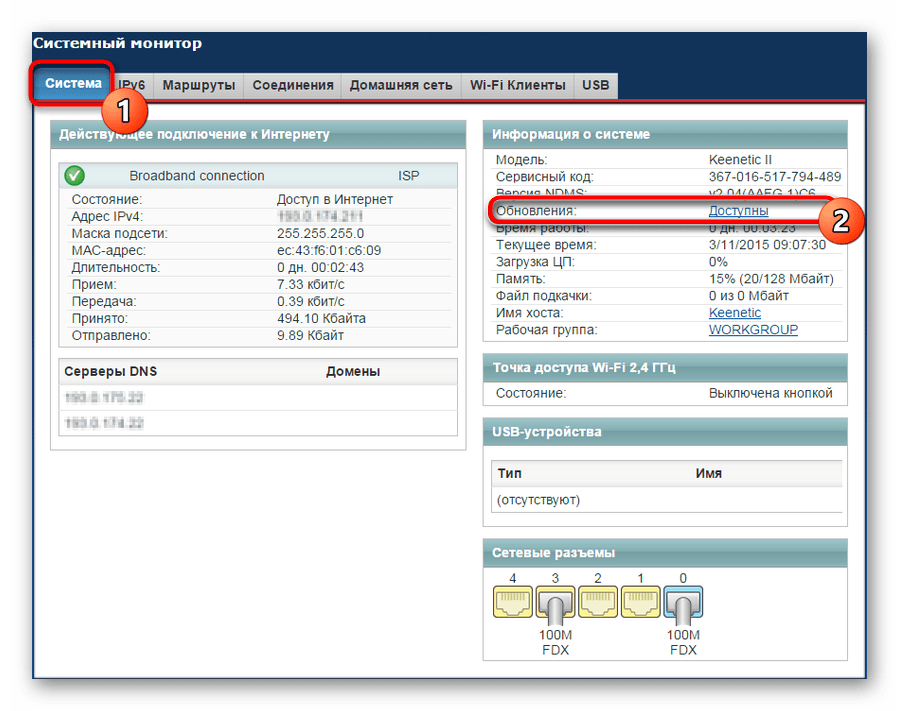Open the USB tab
Image resolution: width=900 pixels, height=711 pixels.
(x=596, y=86)
